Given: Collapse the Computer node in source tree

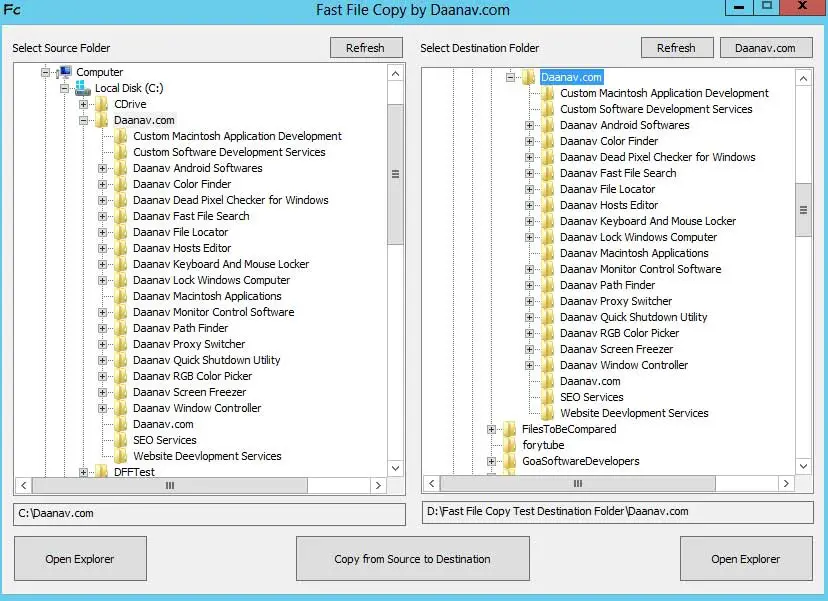Looking at the screenshot, I should 45,72.
